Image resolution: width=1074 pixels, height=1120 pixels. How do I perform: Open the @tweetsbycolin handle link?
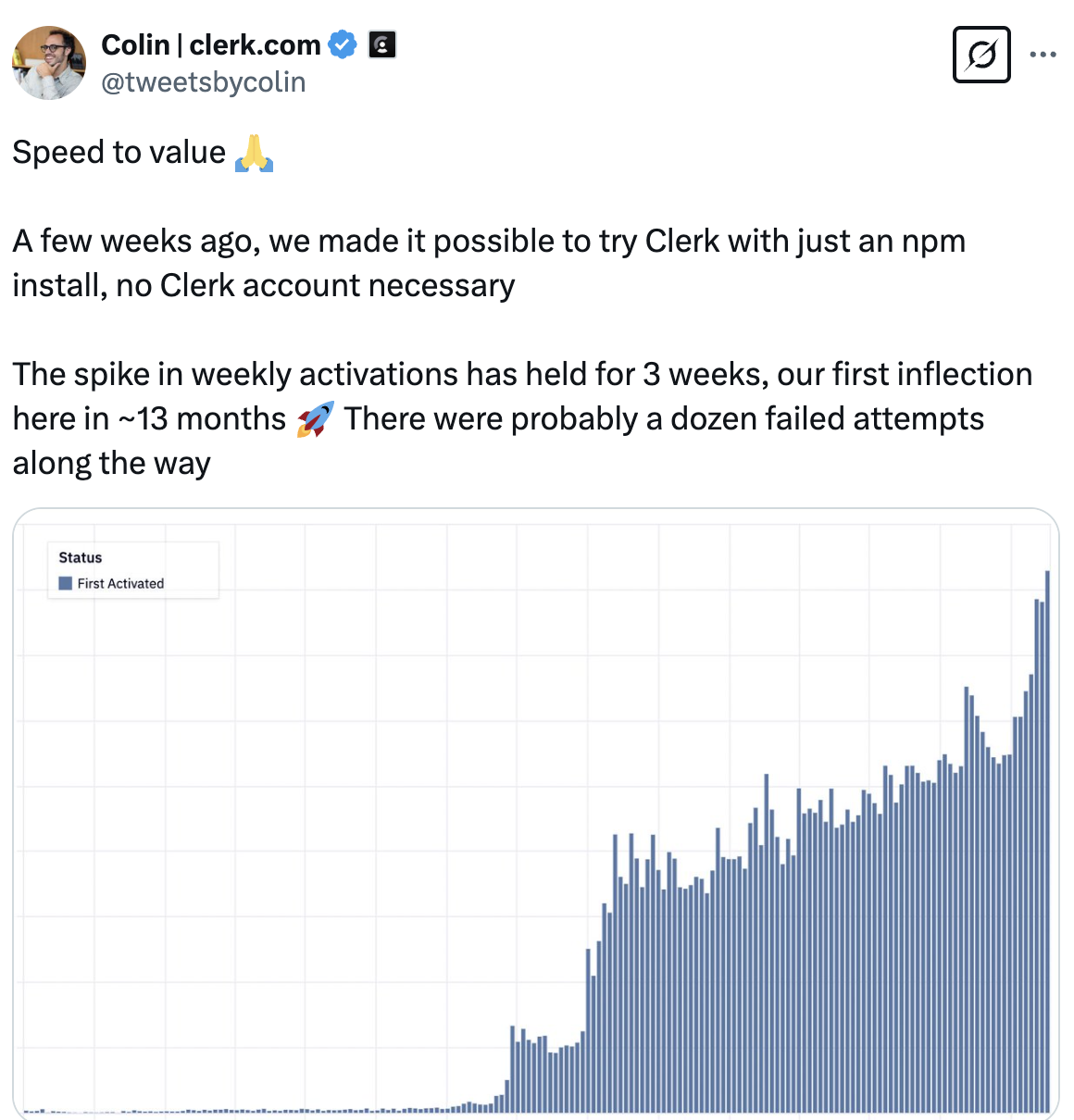203,82
